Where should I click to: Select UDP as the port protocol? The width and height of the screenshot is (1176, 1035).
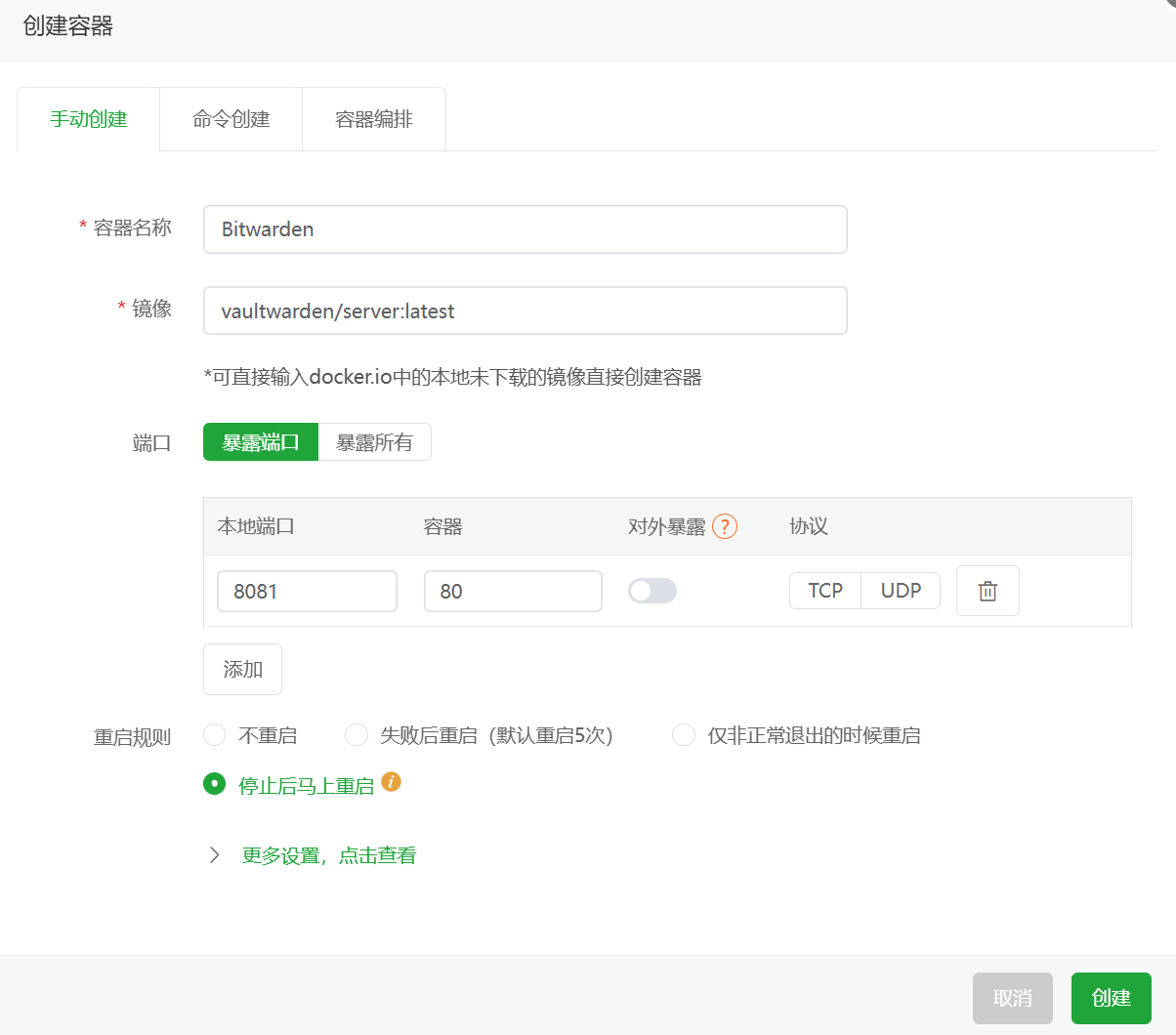pyautogui.click(x=900, y=591)
